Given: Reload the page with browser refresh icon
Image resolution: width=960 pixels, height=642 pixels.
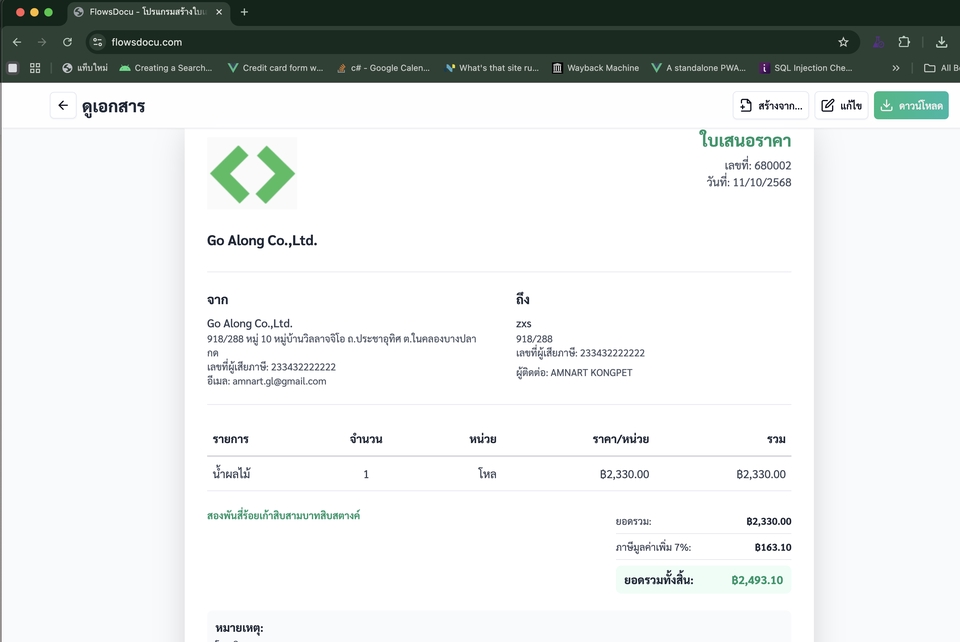Looking at the screenshot, I should pyautogui.click(x=67, y=42).
